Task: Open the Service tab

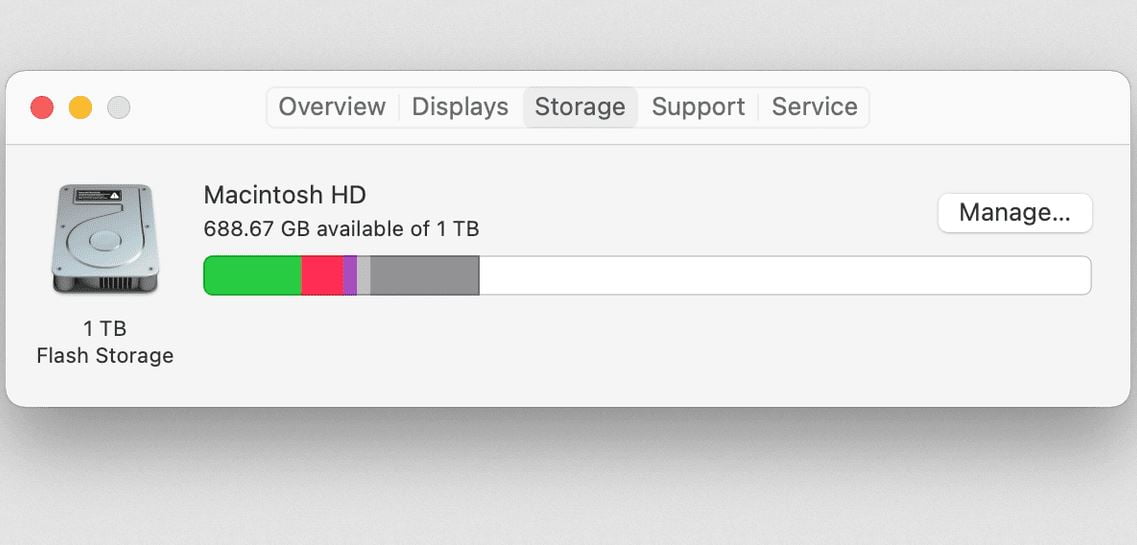Action: click(x=814, y=107)
